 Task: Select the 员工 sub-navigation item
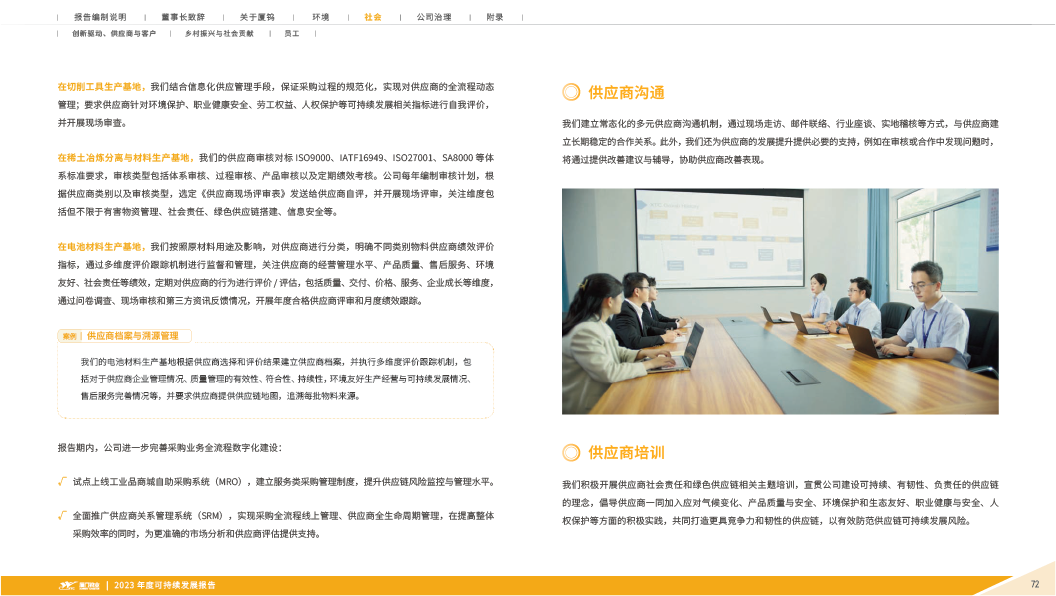tap(292, 34)
